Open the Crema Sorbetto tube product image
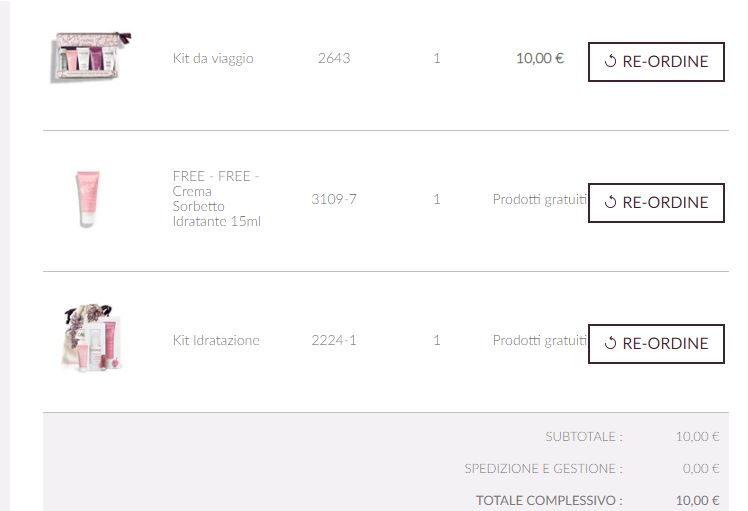This screenshot has width=748, height=511. click(88, 199)
